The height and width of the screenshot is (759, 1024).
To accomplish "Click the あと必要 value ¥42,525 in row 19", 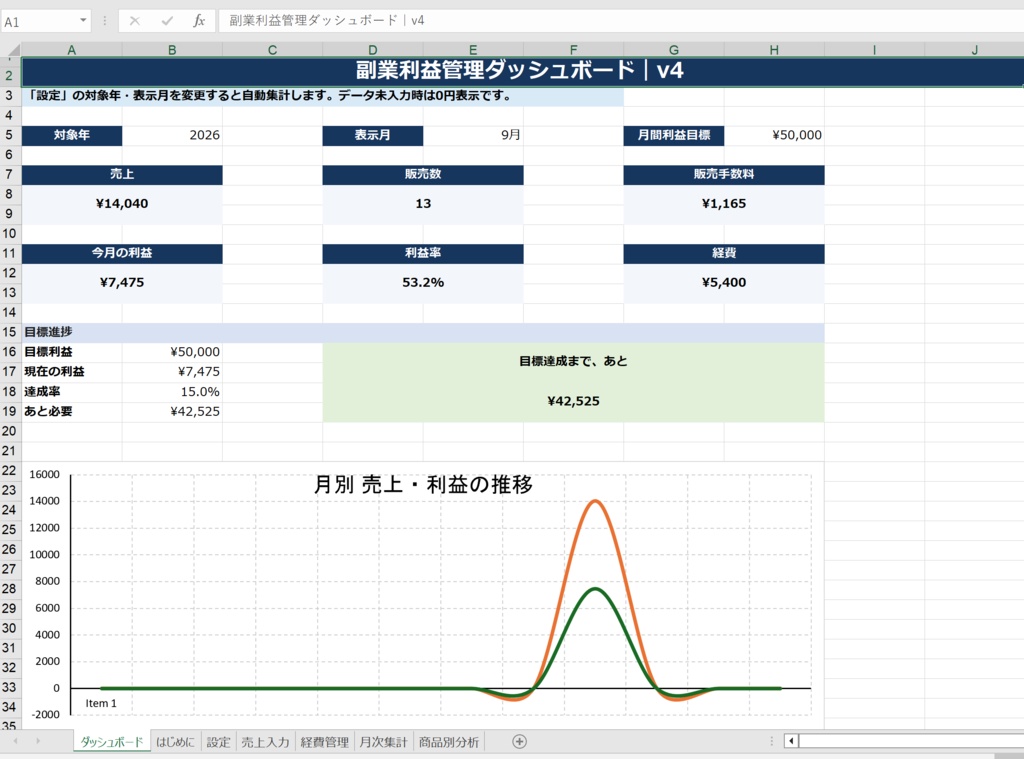I will (x=172, y=411).
